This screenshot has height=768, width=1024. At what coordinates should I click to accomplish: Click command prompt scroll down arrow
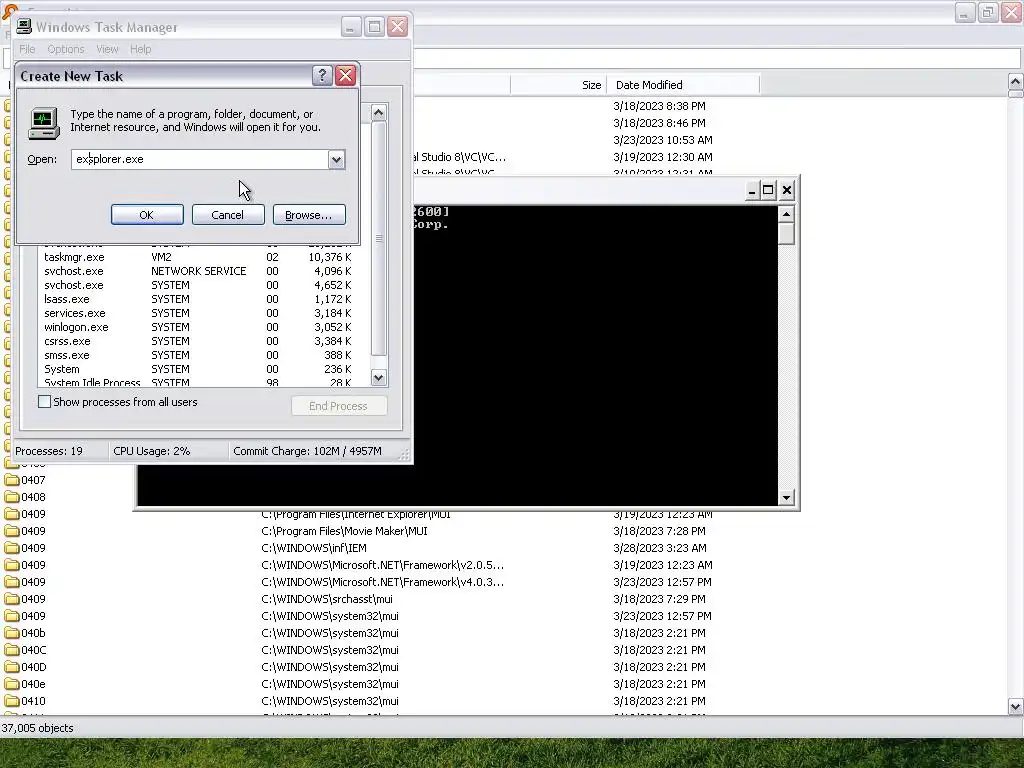pos(786,497)
